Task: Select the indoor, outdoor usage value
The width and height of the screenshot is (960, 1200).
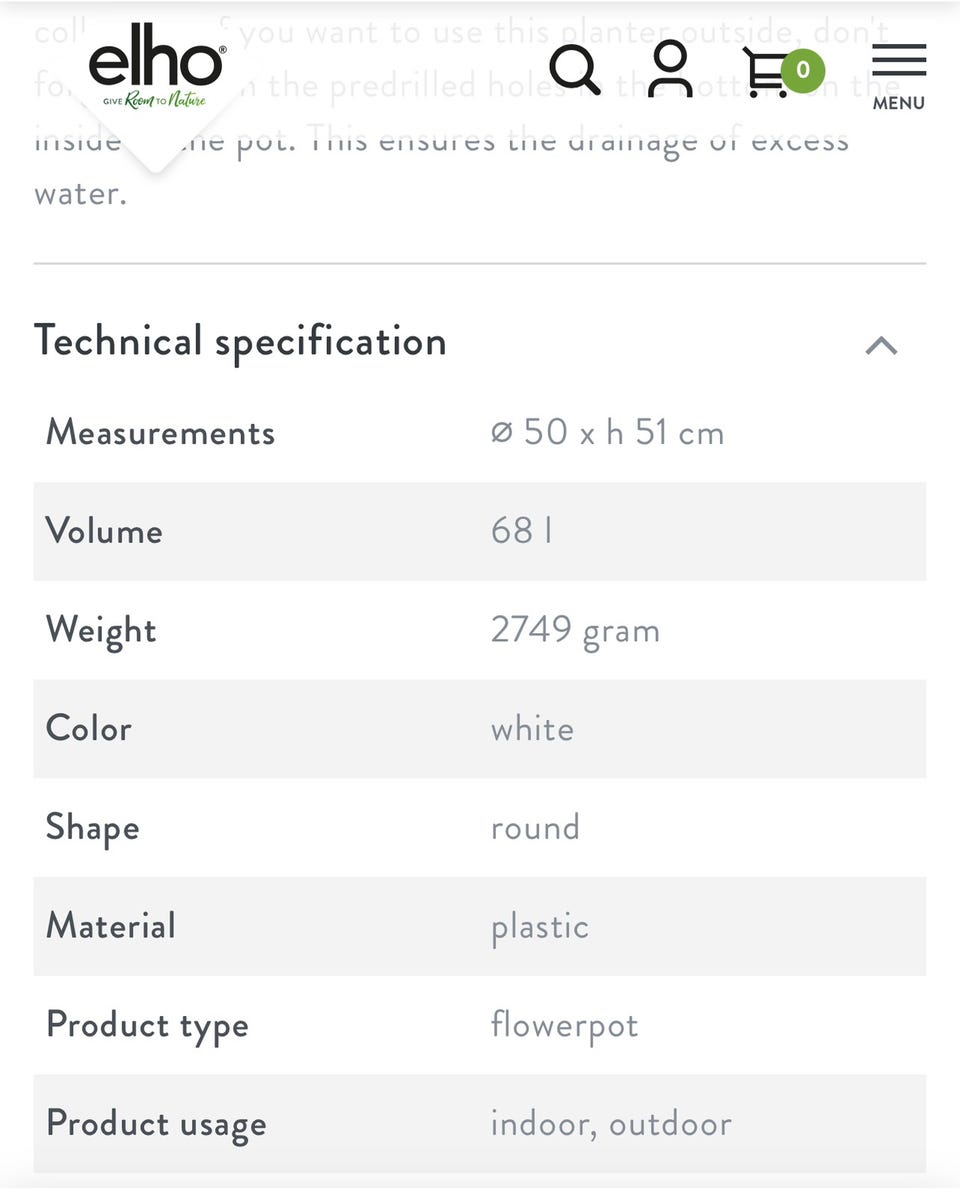Action: pos(611,1123)
